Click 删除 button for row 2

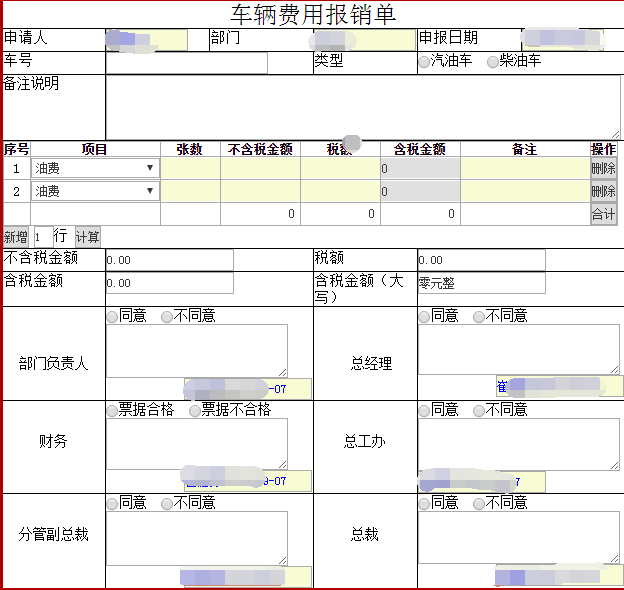(603, 191)
